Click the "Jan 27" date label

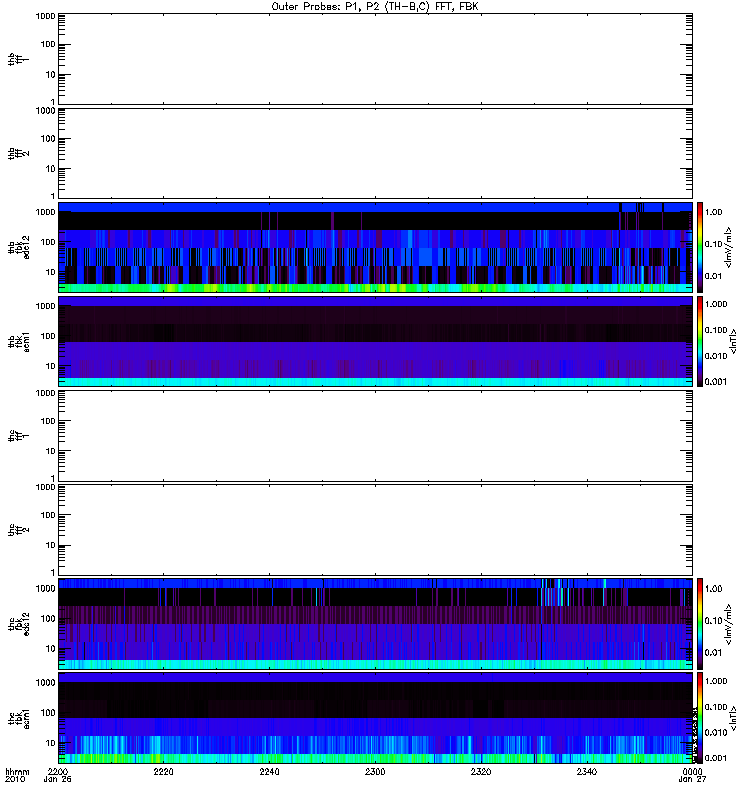[692, 780]
